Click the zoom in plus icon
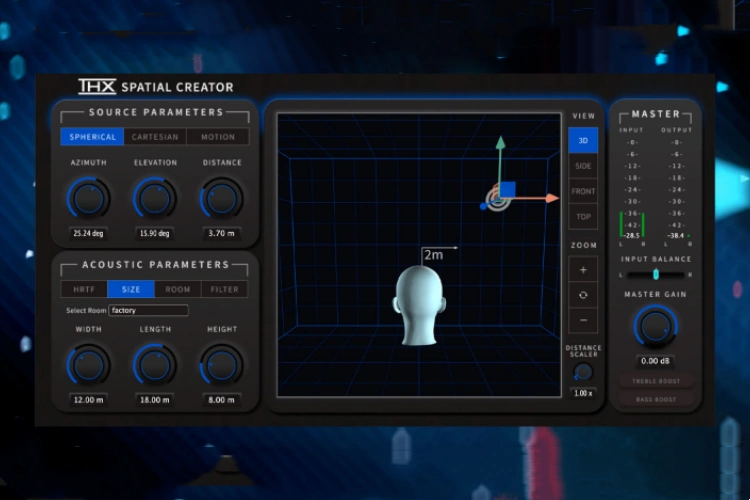 coord(583,270)
